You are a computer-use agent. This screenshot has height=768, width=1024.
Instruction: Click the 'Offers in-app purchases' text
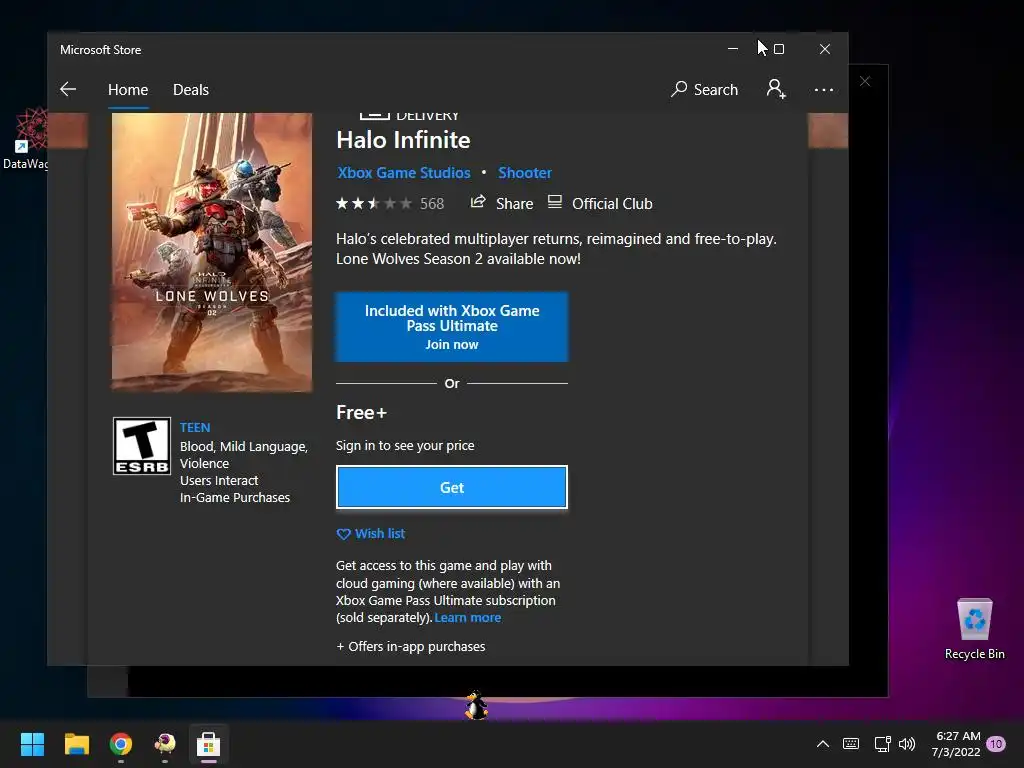click(x=411, y=647)
